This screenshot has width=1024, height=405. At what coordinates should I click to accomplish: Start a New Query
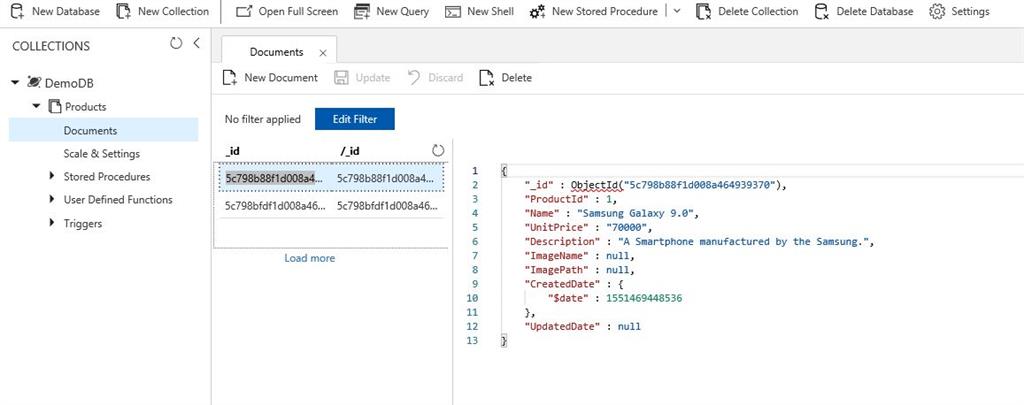pyautogui.click(x=391, y=11)
